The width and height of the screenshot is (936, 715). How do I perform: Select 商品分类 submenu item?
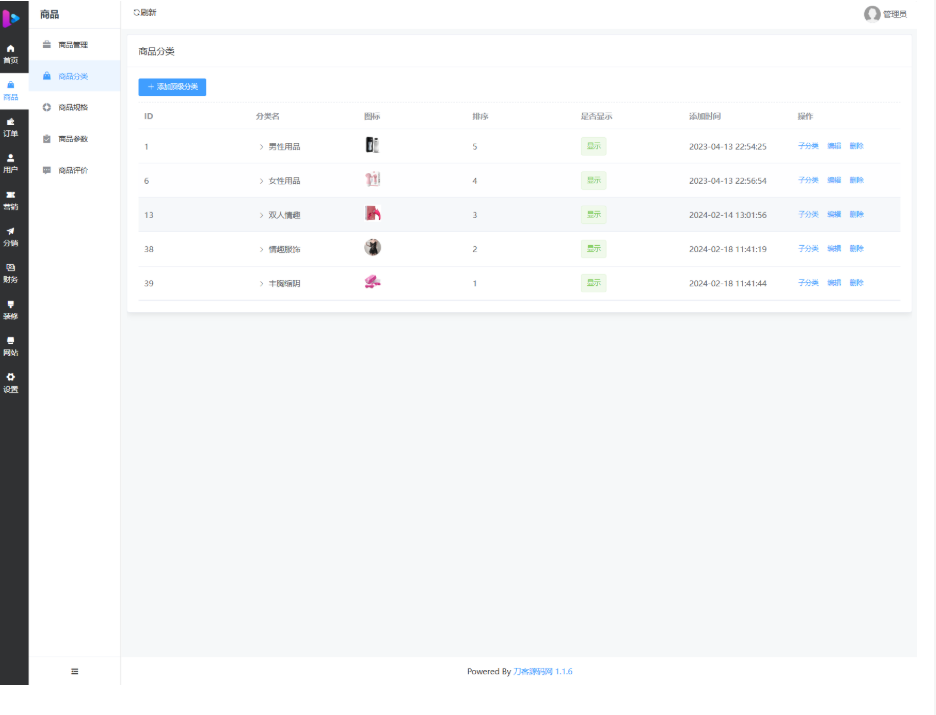click(x=74, y=76)
